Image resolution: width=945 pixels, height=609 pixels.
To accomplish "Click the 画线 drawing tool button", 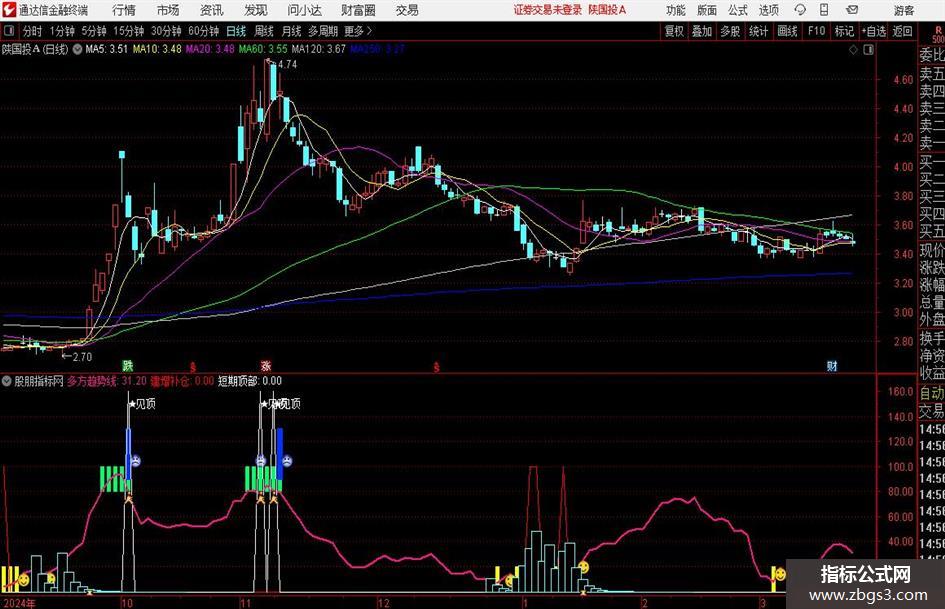I will point(787,31).
